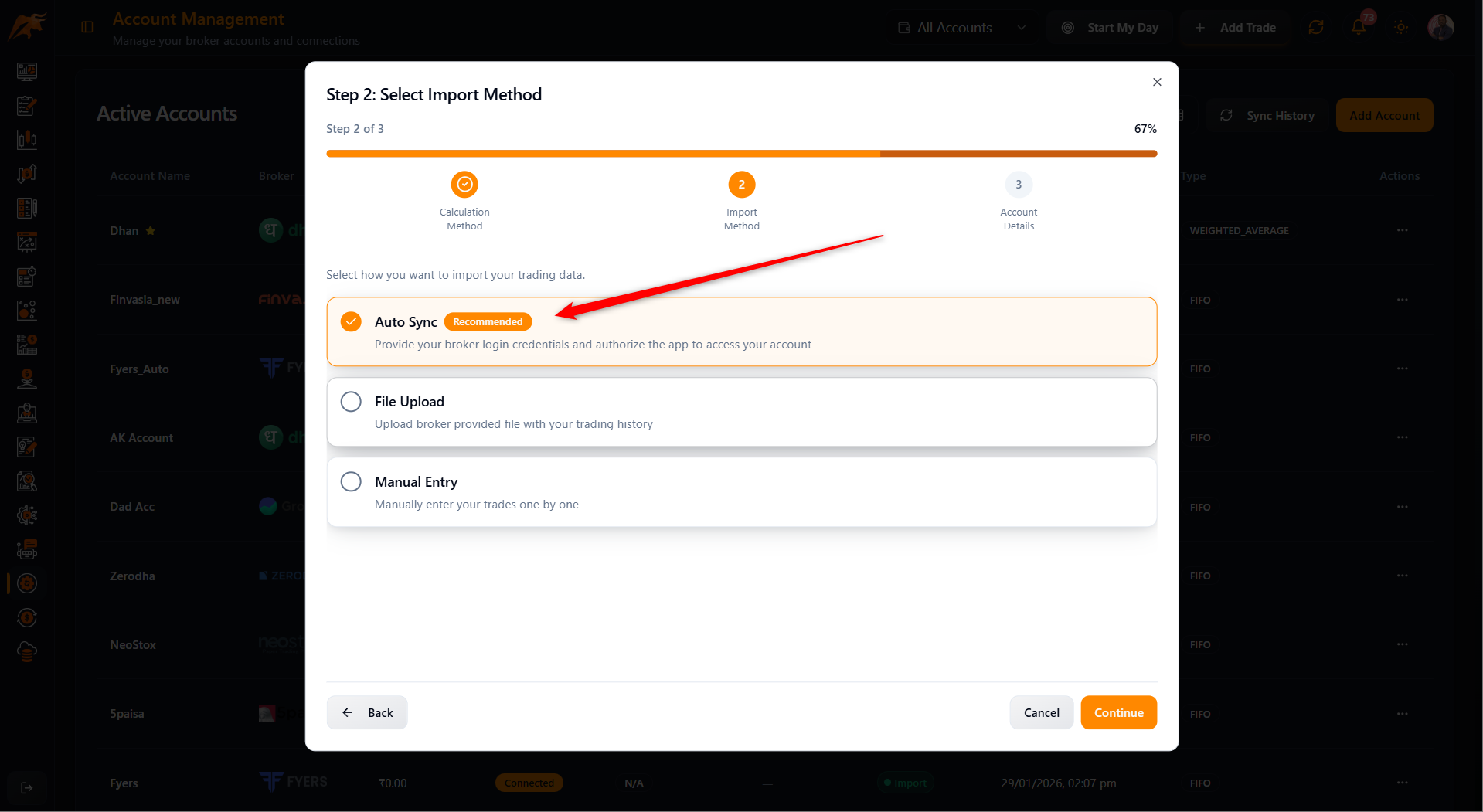This screenshot has width=1483, height=812.
Task: Click the sync refresh icon in the header
Action: tap(1316, 26)
